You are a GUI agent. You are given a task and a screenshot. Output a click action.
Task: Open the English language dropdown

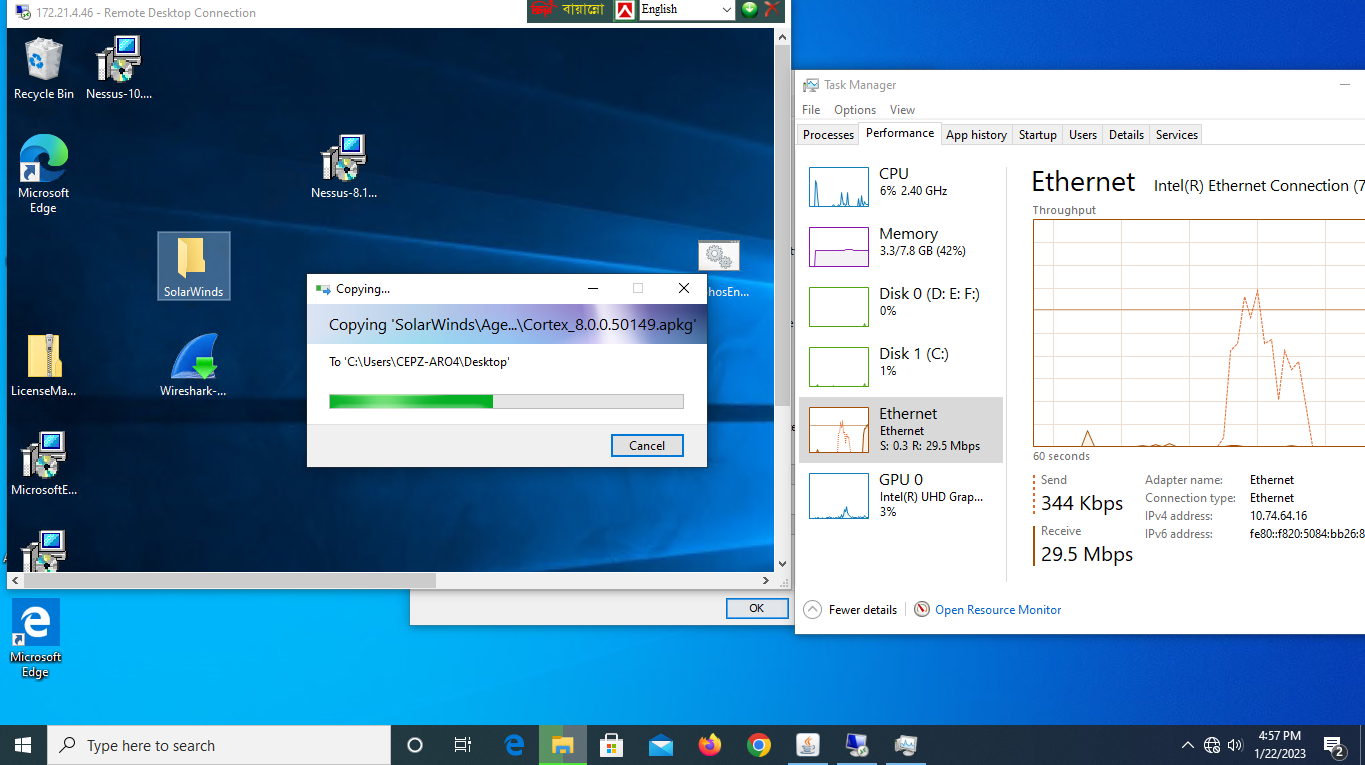pos(687,10)
